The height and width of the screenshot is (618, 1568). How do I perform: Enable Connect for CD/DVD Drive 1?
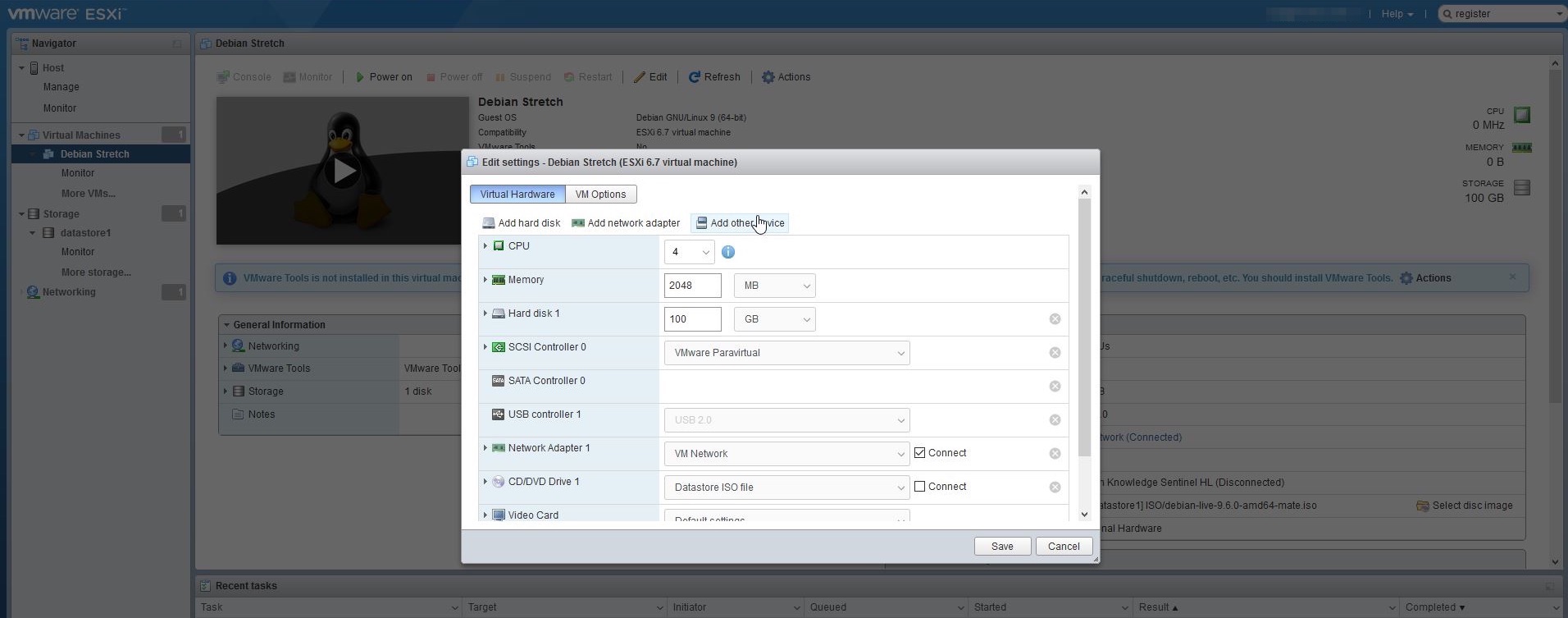click(x=919, y=487)
